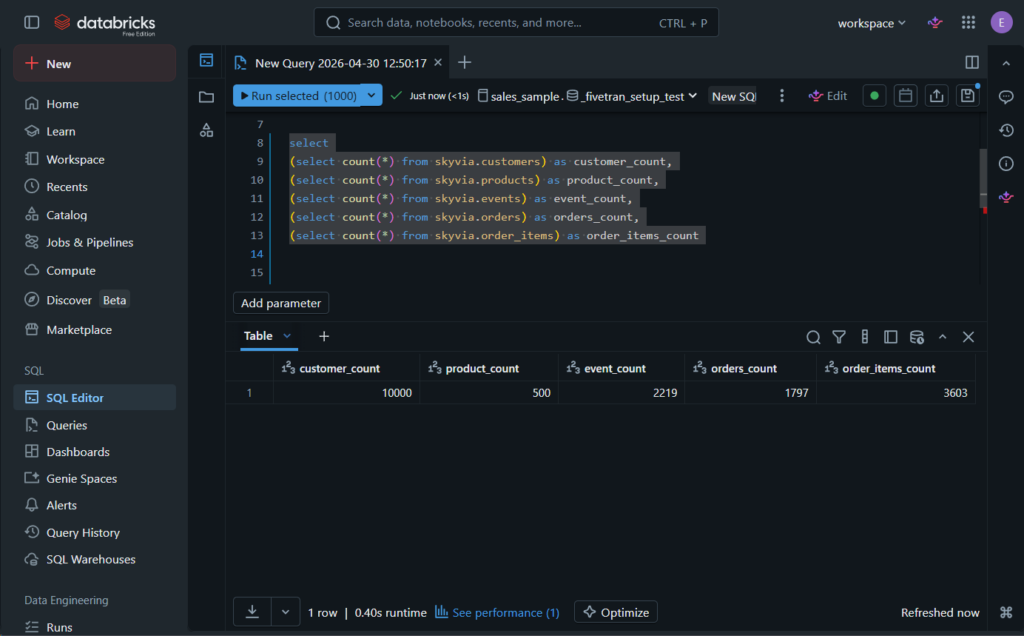Open the workspace folder browser icon

206,97
